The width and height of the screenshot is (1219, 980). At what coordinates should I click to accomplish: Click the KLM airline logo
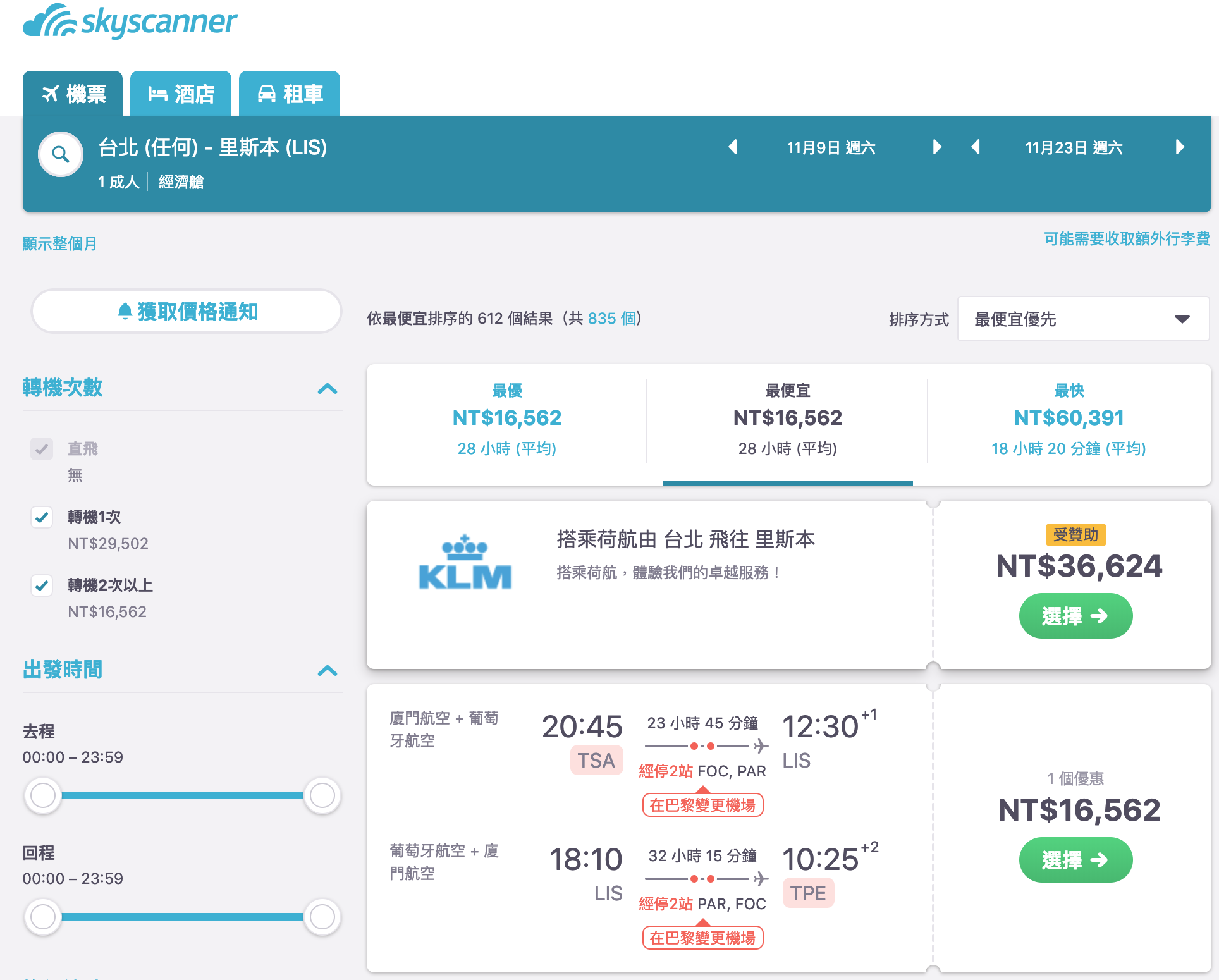[x=465, y=562]
